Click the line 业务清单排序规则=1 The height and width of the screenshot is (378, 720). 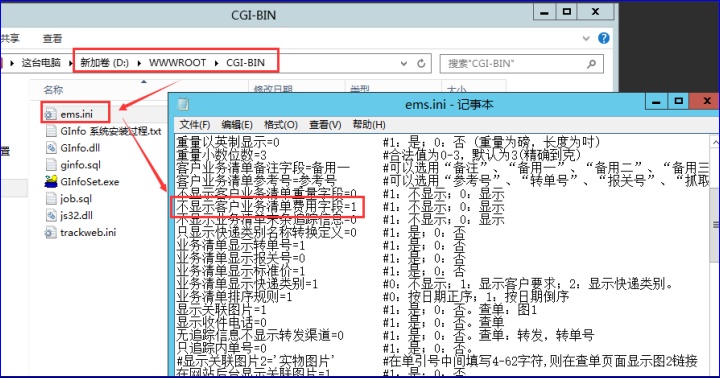coord(234,297)
